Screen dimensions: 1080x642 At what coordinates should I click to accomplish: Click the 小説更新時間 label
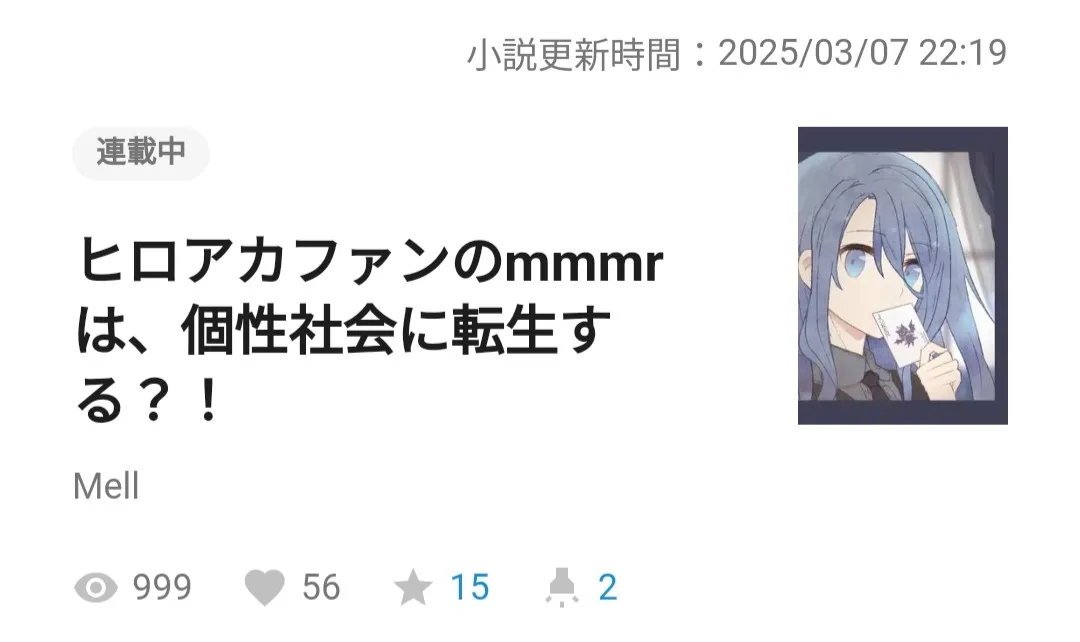574,54
